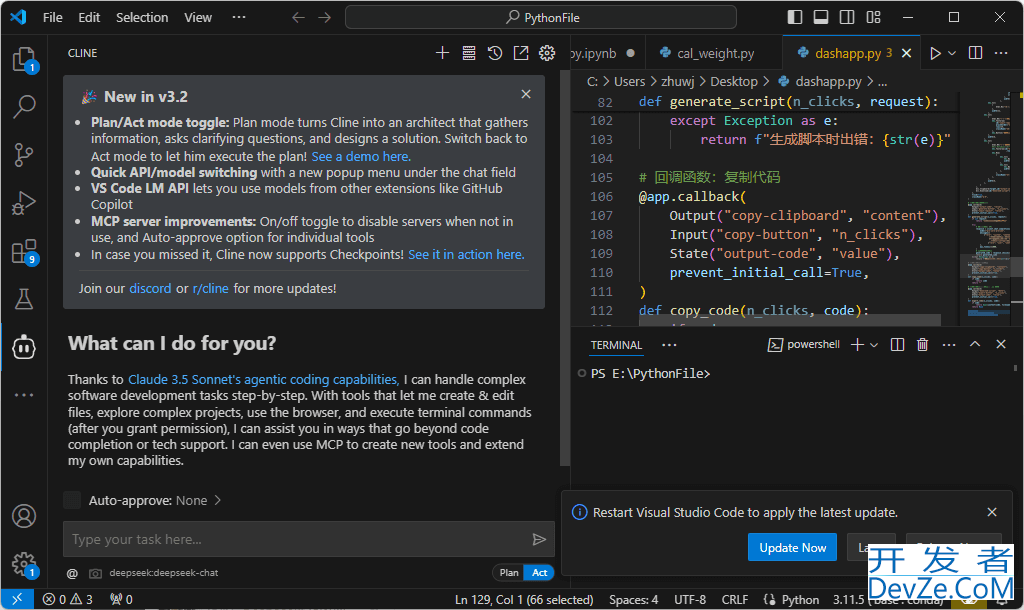Open Cline in editor popout icon
The image size is (1024, 610).
521,53
